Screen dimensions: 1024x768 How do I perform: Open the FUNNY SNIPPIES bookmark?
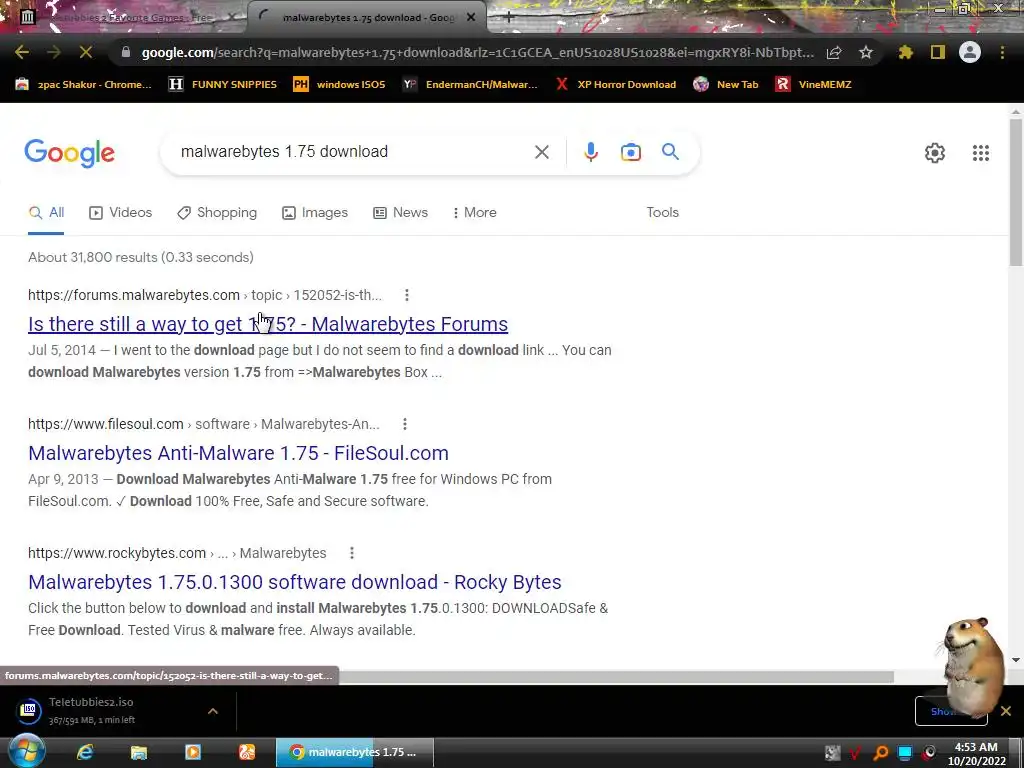click(x=223, y=84)
